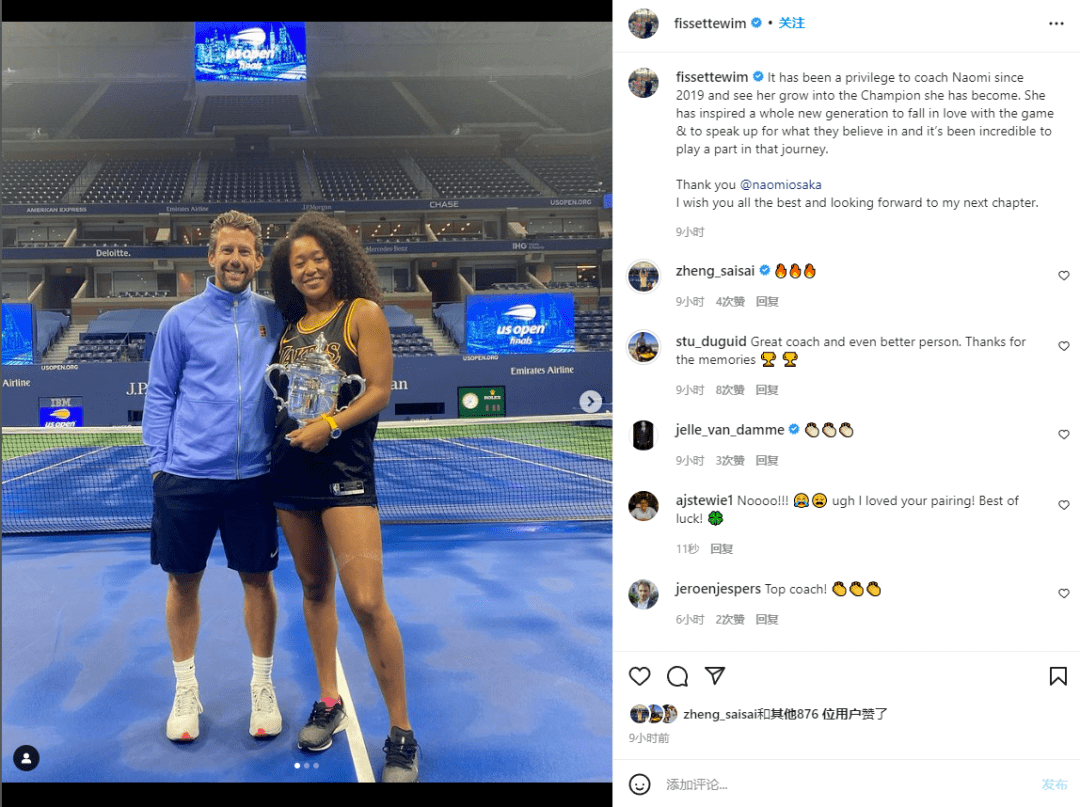The width and height of the screenshot is (1080, 807).
Task: View fissettewim profile avatar in header
Action: point(643,23)
